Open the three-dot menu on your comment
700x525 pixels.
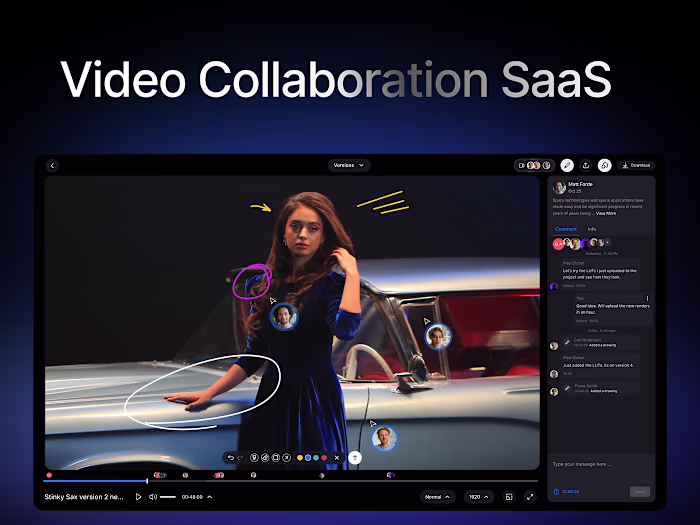[647, 298]
